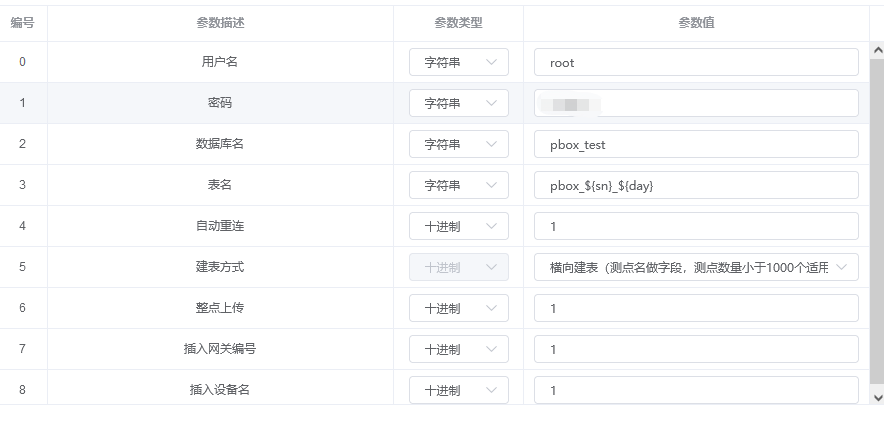The height and width of the screenshot is (435, 884).
Task: Click the 密码 password value field
Action: click(x=696, y=103)
